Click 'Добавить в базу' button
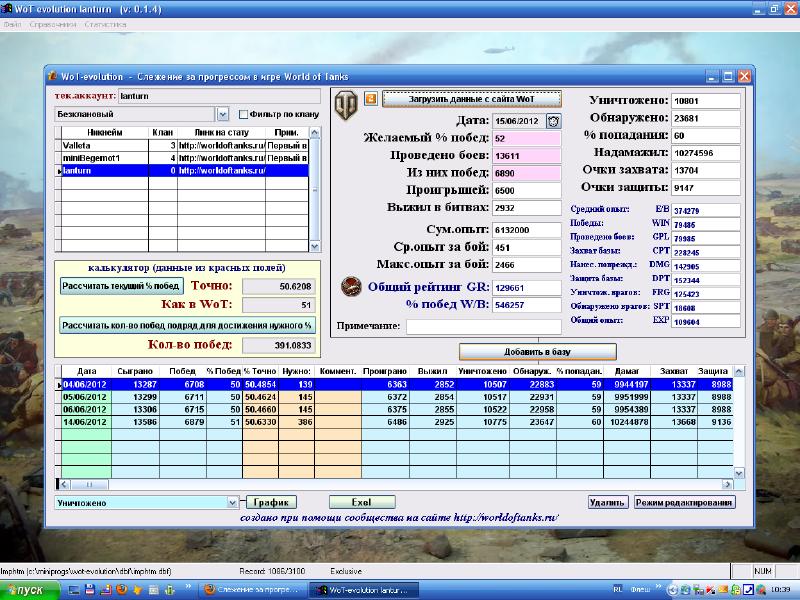 coord(538,352)
